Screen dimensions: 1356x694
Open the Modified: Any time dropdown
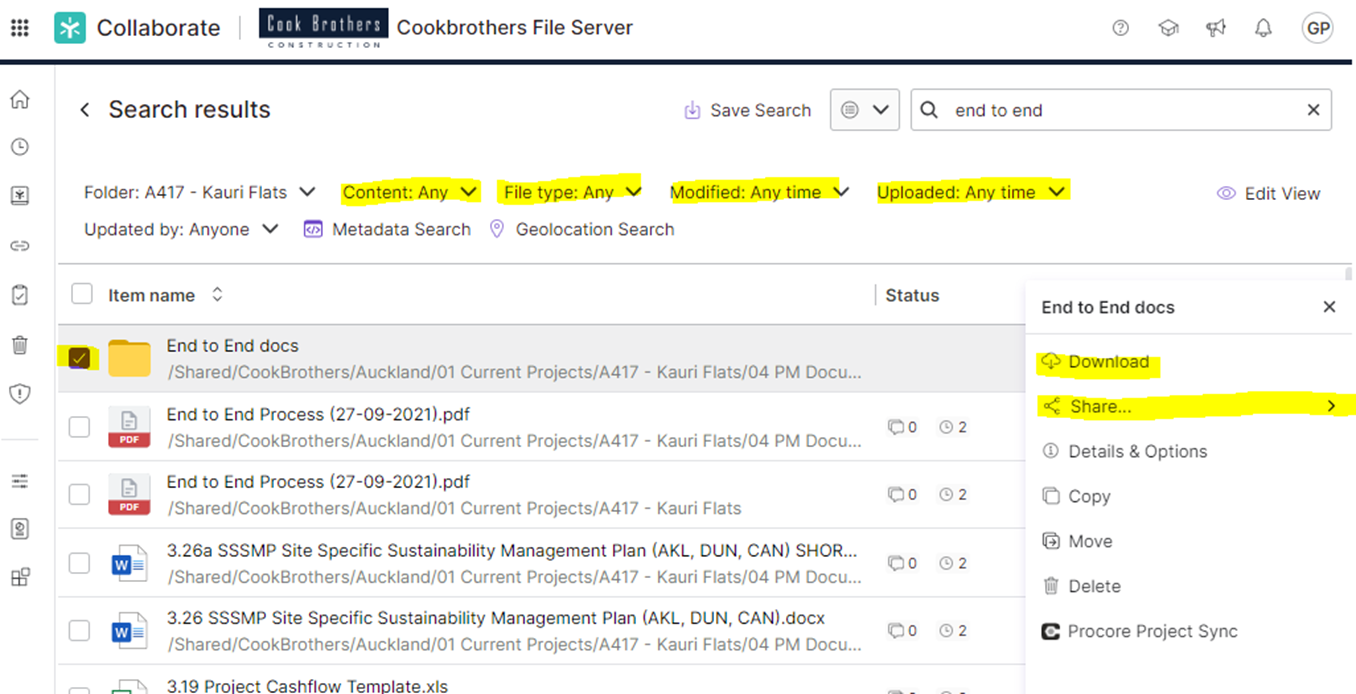[759, 192]
